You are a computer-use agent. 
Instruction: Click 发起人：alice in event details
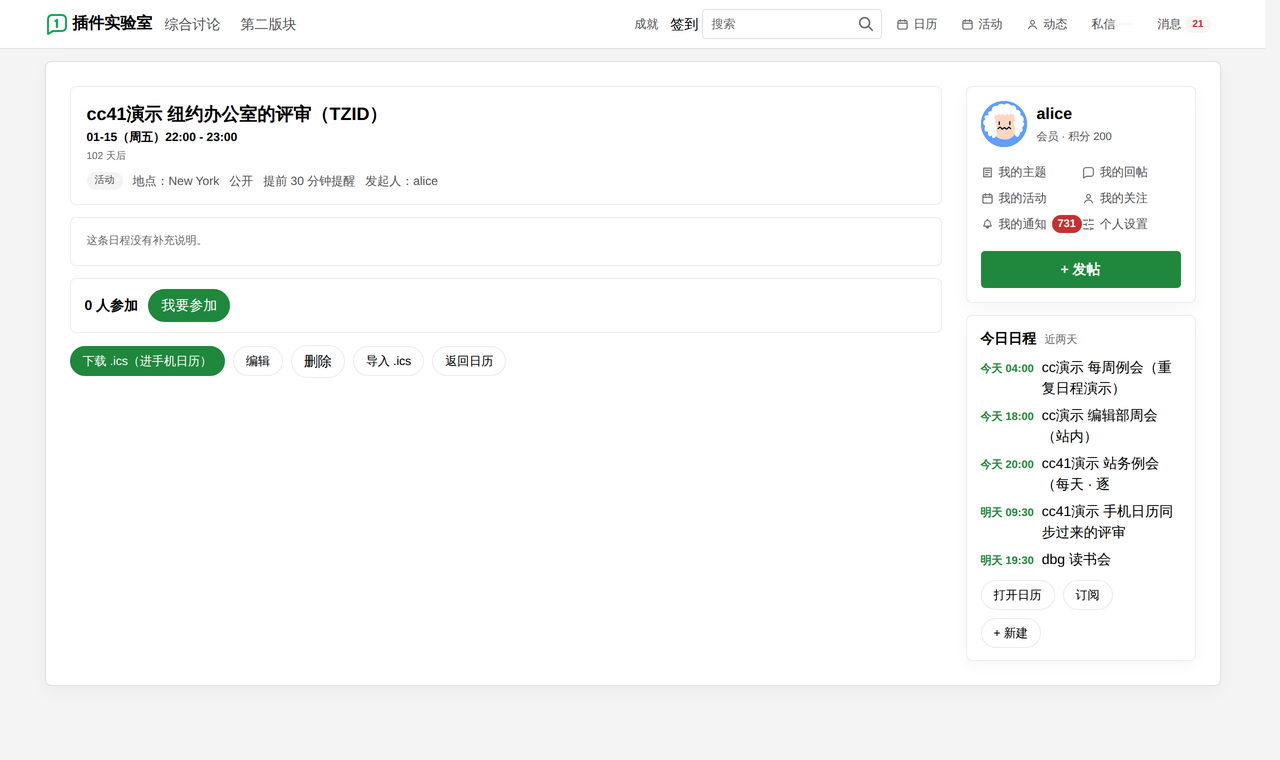[401, 181]
